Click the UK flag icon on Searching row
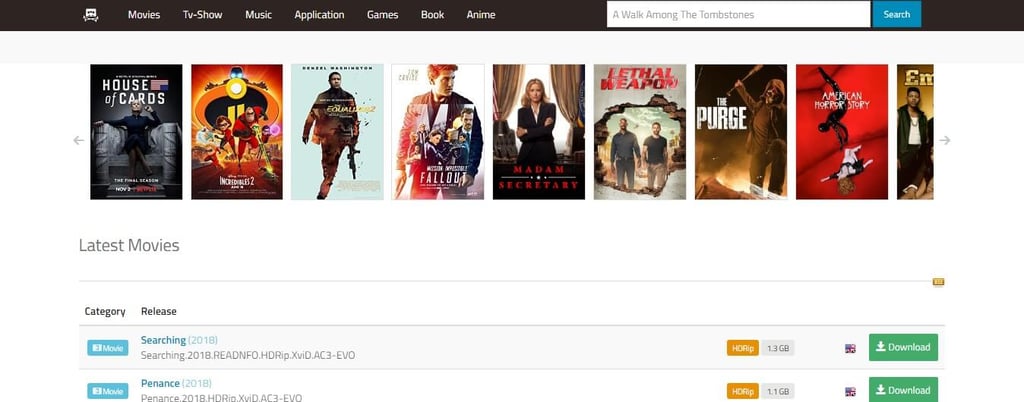The image size is (1024, 402). [850, 348]
